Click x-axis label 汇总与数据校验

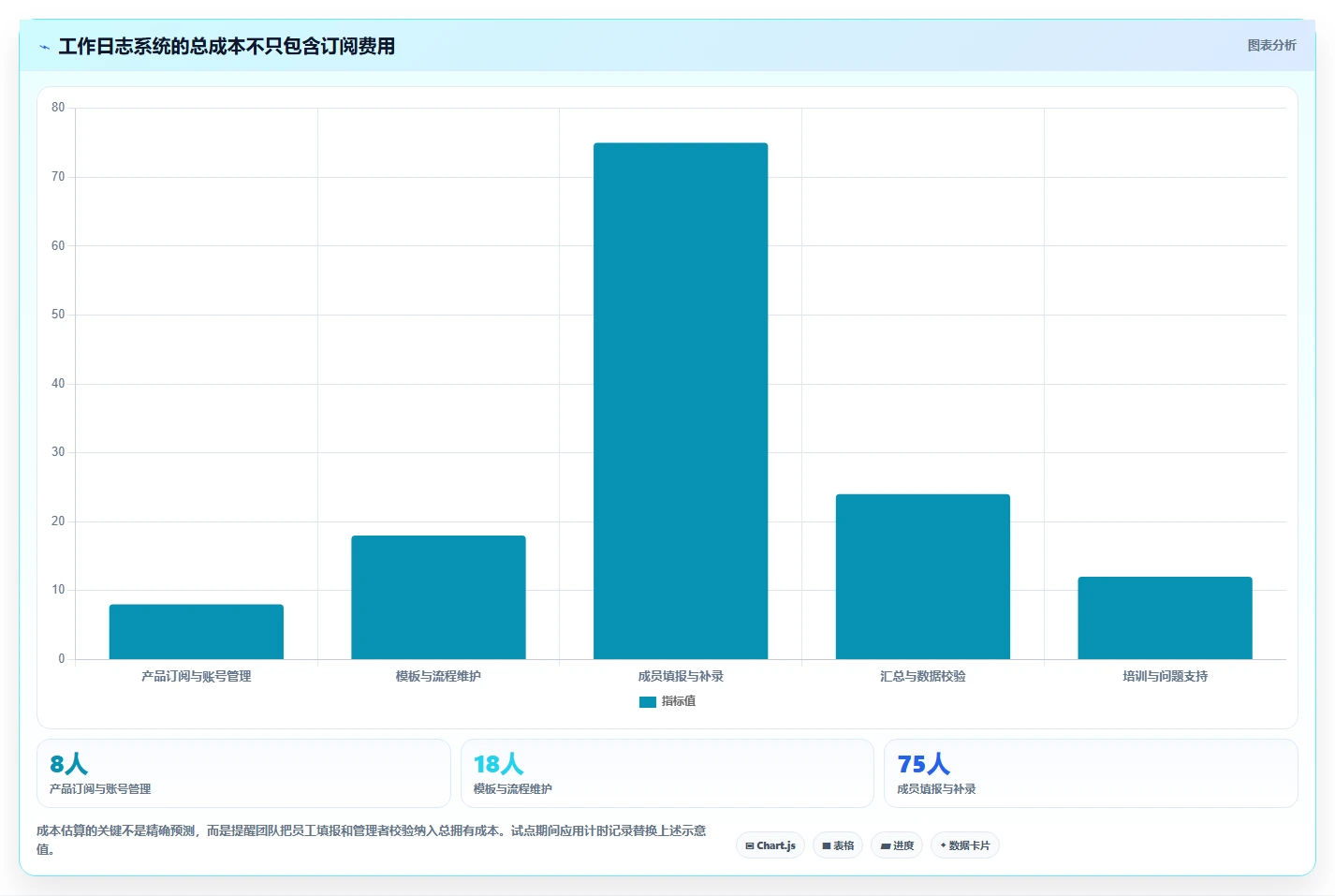(922, 676)
